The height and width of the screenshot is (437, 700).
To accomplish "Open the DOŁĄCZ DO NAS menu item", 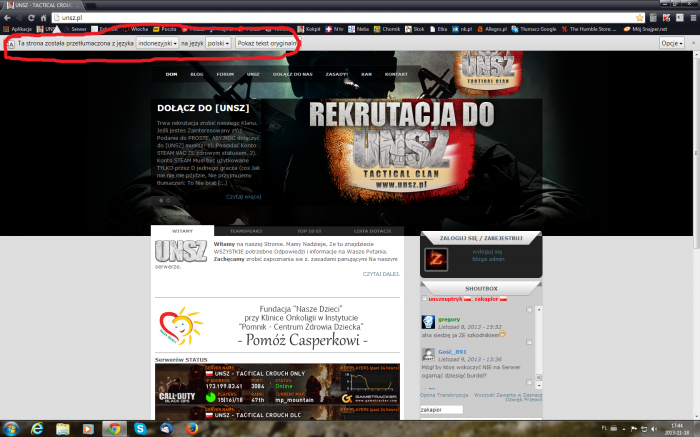I will [292, 74].
